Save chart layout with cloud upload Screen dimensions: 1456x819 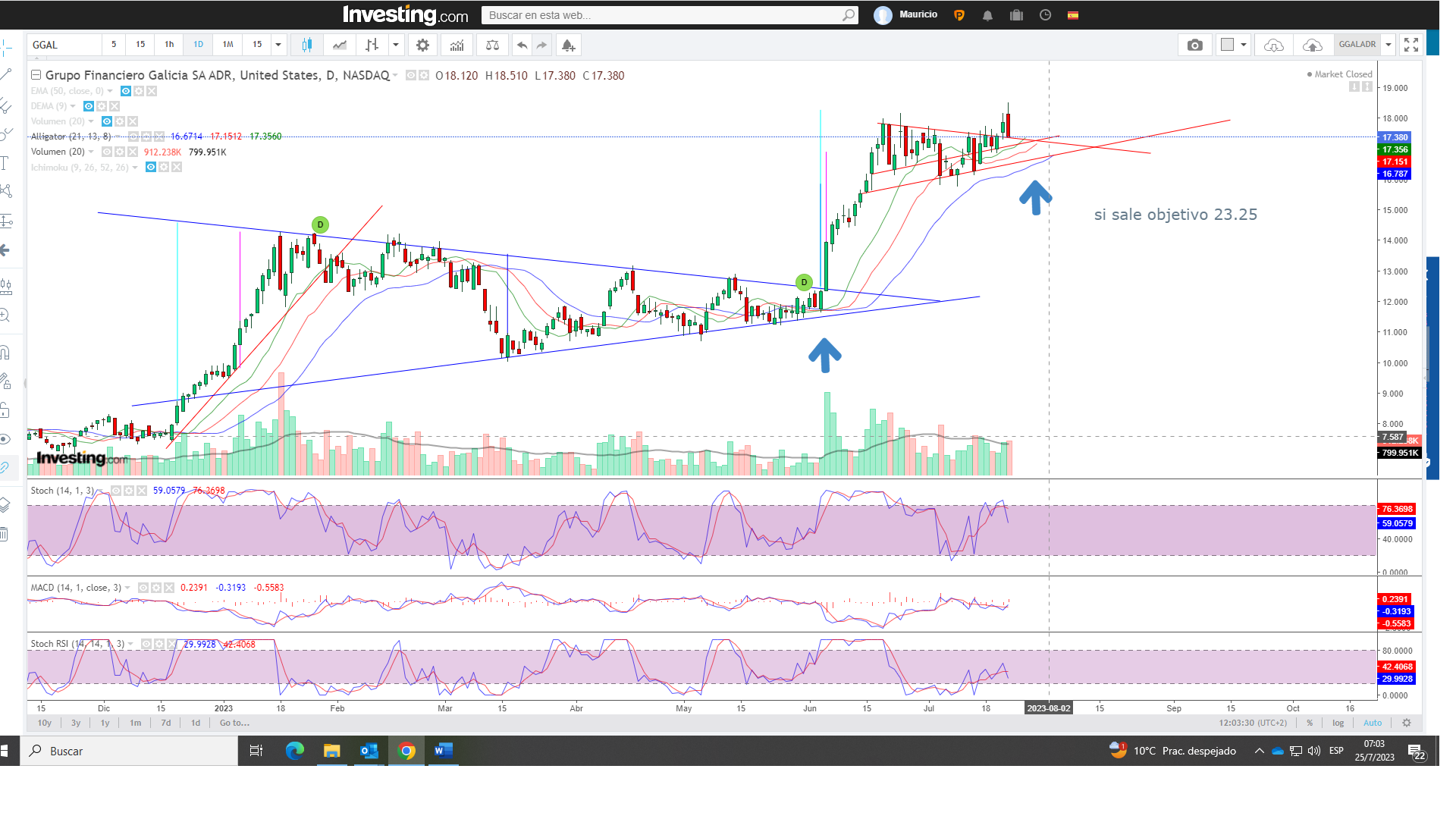point(1312,45)
